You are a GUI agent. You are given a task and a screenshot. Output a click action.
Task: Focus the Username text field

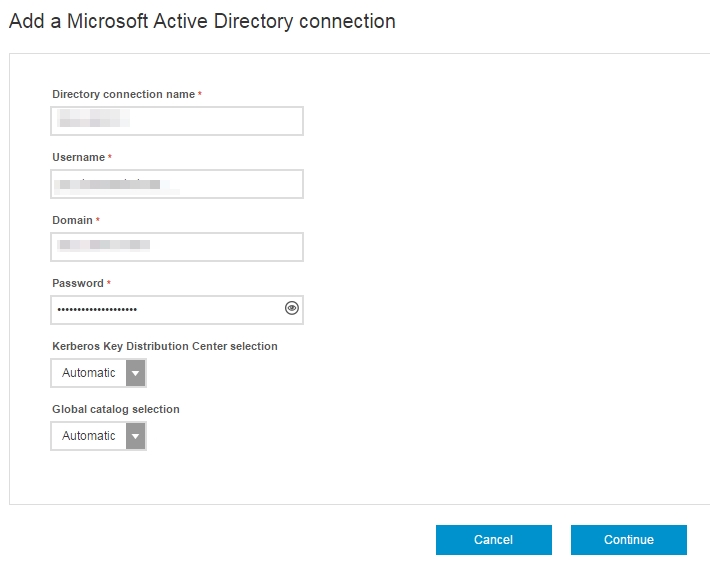coord(176,184)
